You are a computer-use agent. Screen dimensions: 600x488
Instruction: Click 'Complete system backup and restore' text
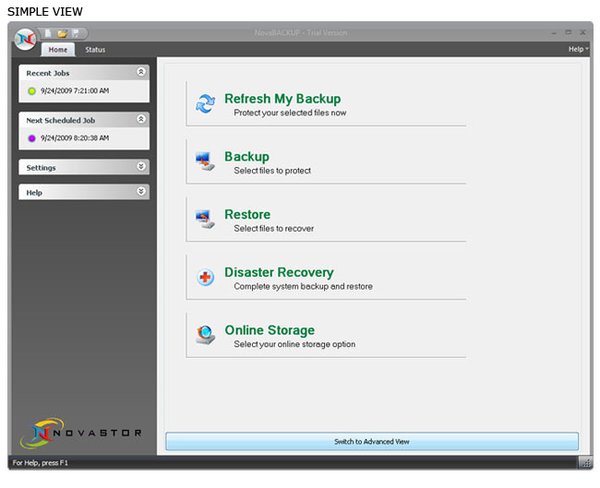303,286
